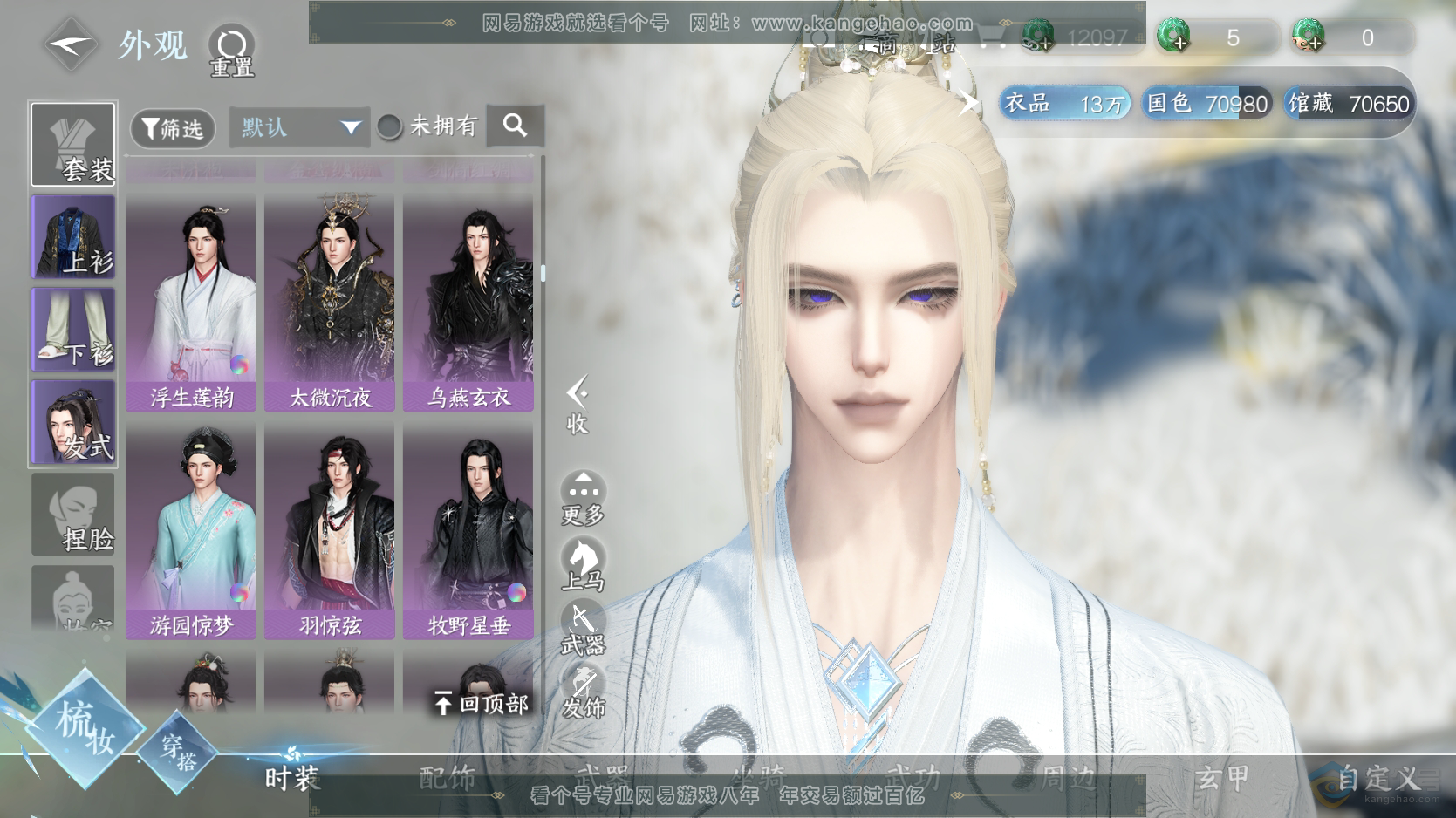Click the 馆藏 70650 collection badge

(x=1349, y=104)
